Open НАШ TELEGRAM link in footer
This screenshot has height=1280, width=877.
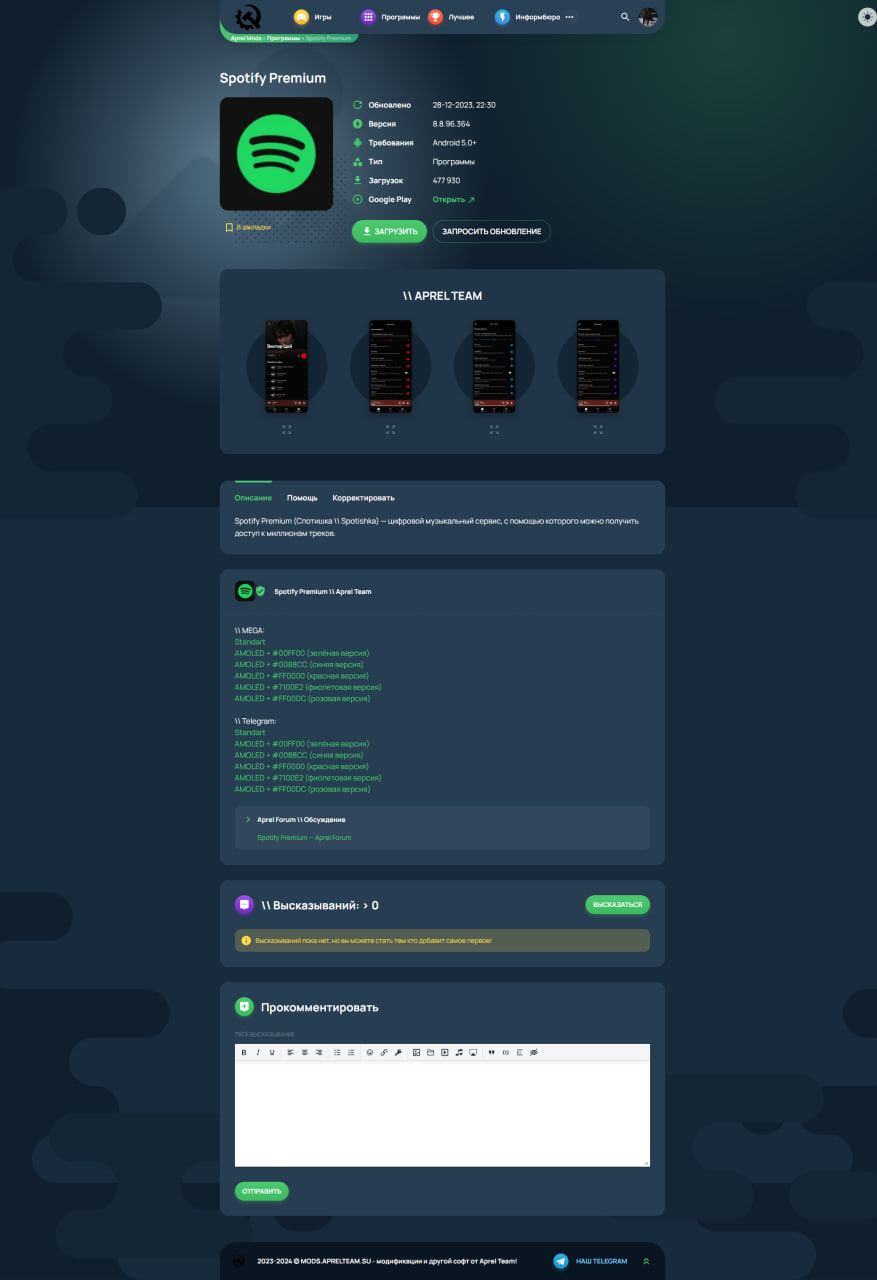(602, 1261)
